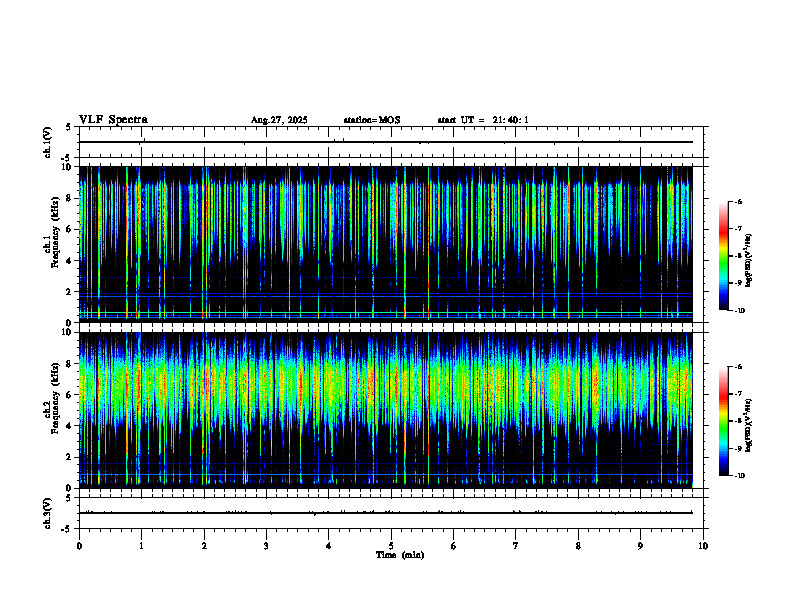Click time axis tick label "4"
Viewport: 792px width, 612px height.
[x=329, y=546]
